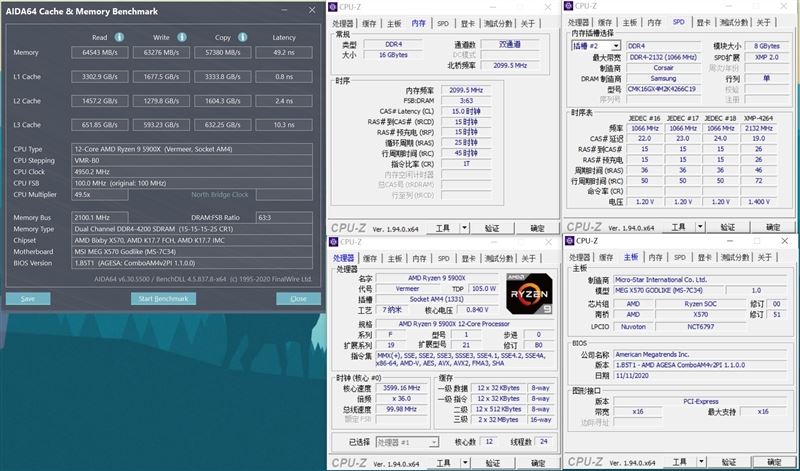Click the info icon next to Write

182,37
